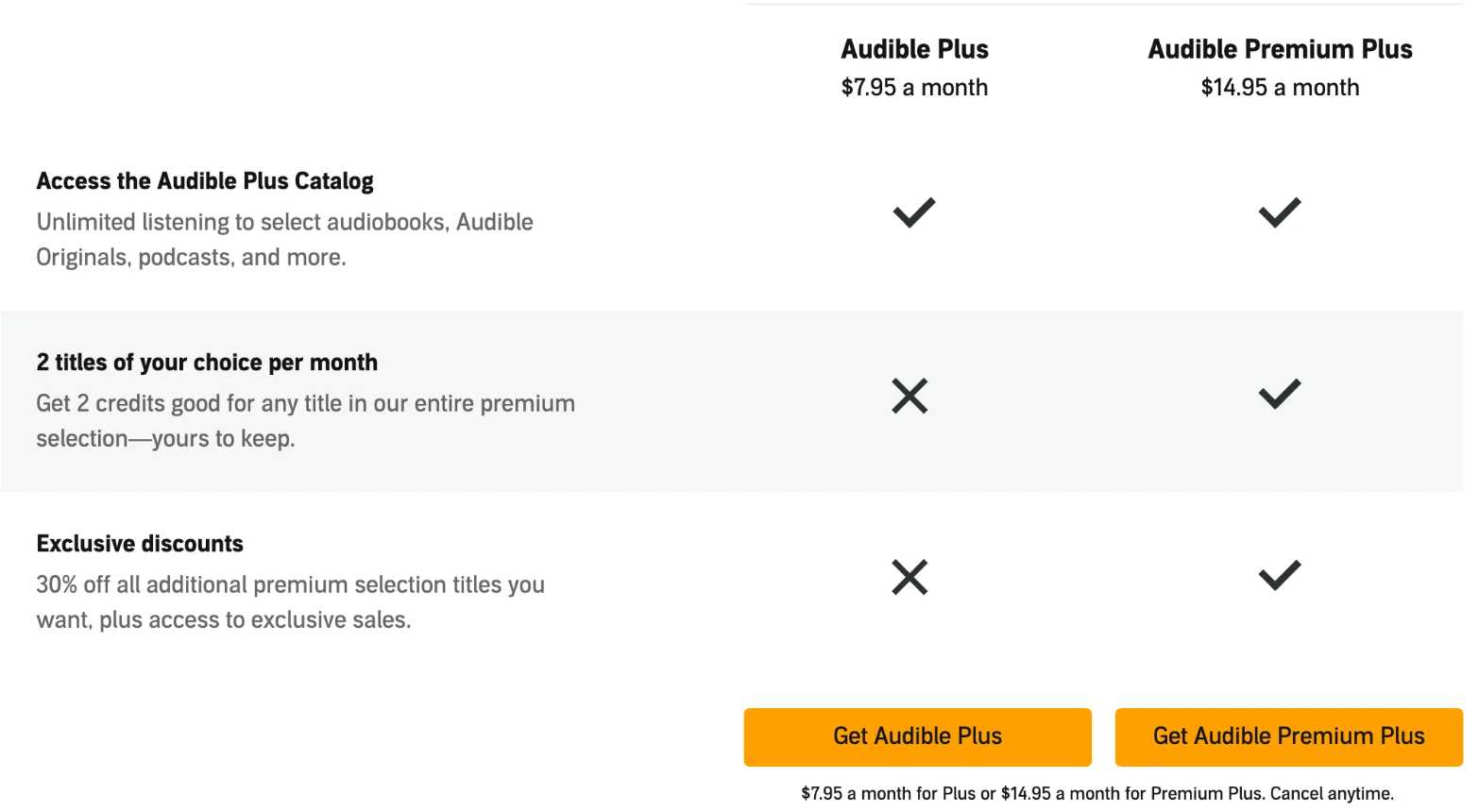Click the Unlimited listening description text
The width and height of the screenshot is (1479, 812).
click(284, 240)
